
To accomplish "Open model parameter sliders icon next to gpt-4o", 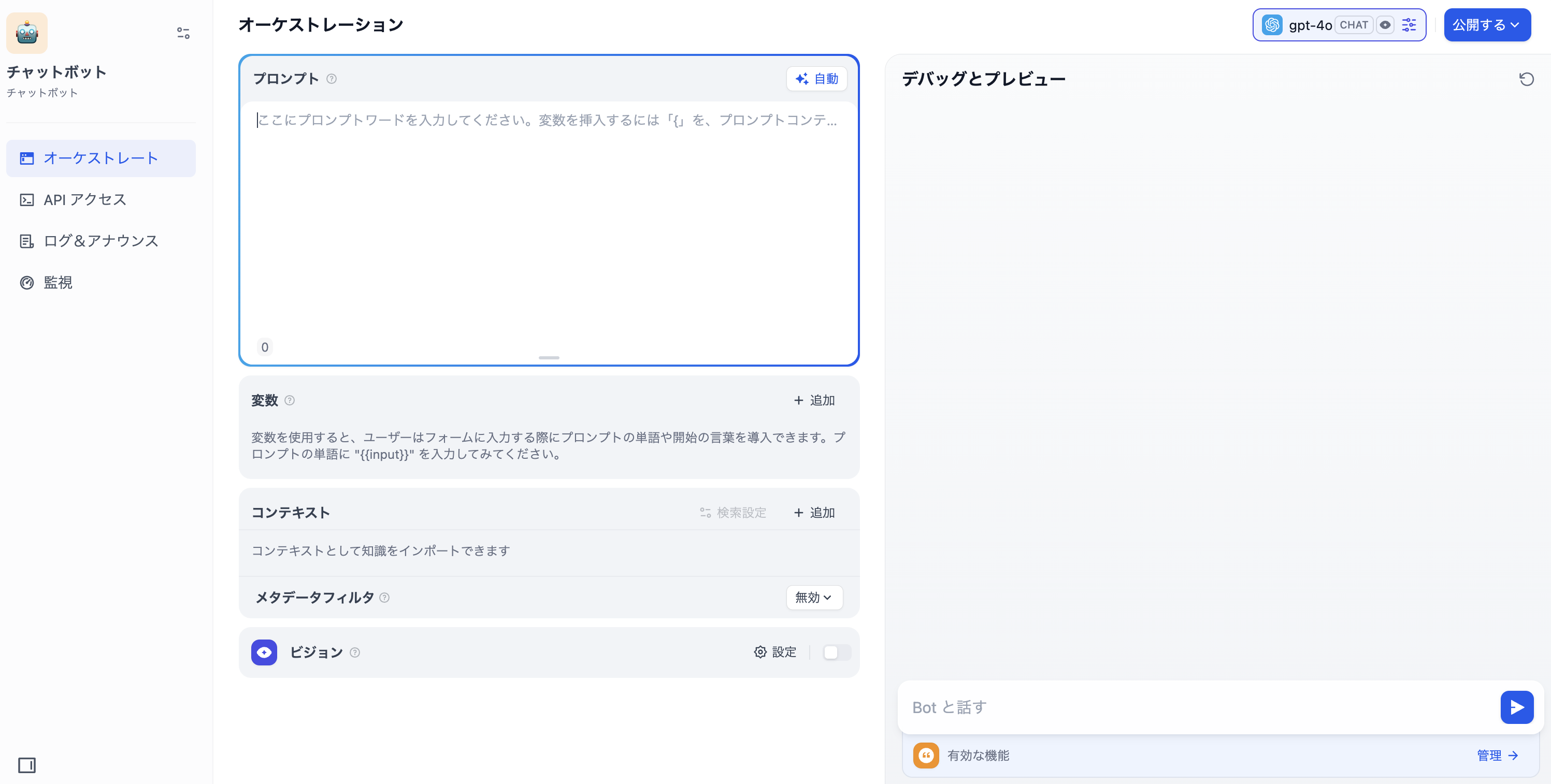I will click(x=1409, y=25).
